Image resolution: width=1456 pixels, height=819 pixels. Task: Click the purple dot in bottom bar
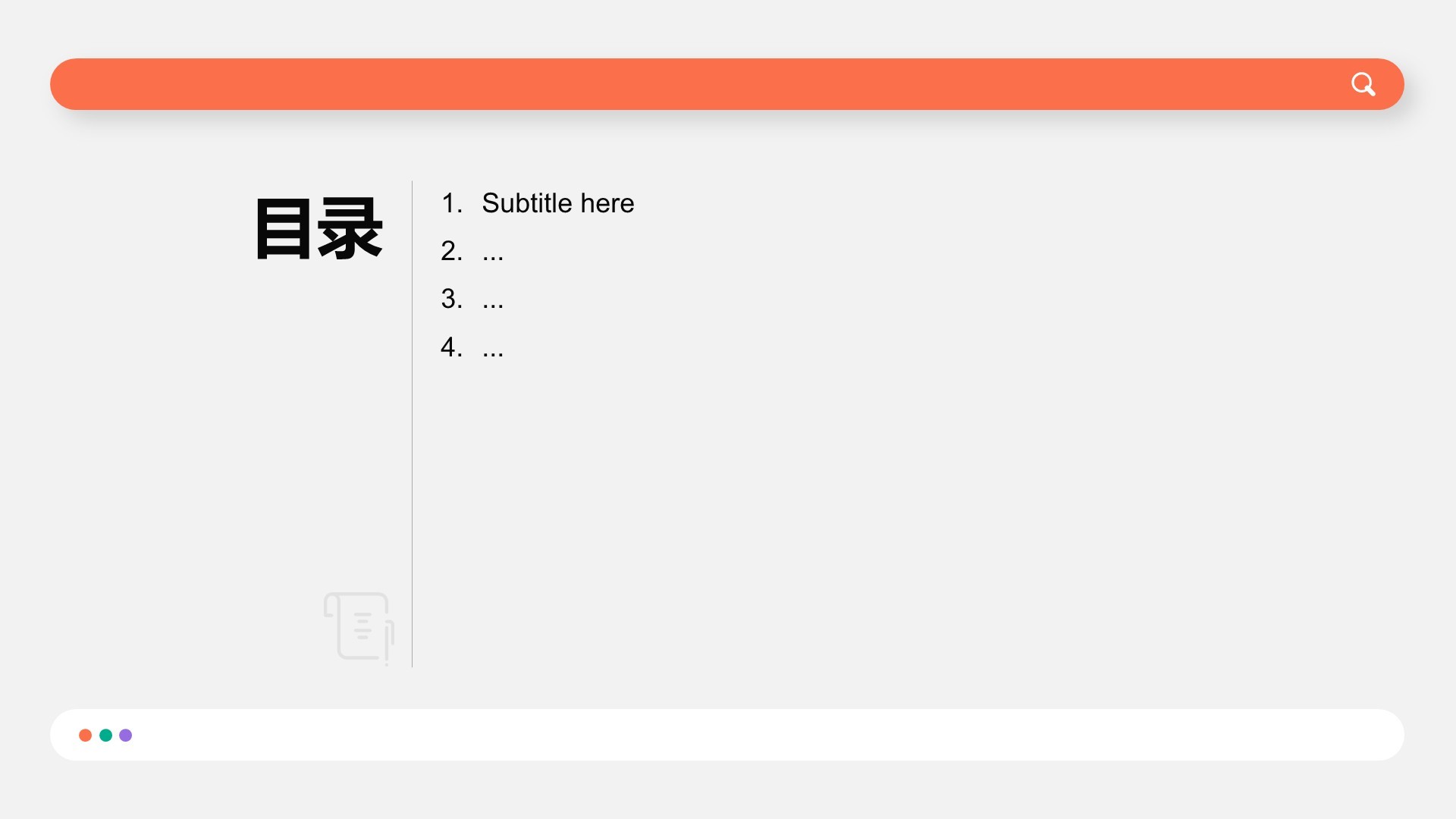click(x=126, y=735)
